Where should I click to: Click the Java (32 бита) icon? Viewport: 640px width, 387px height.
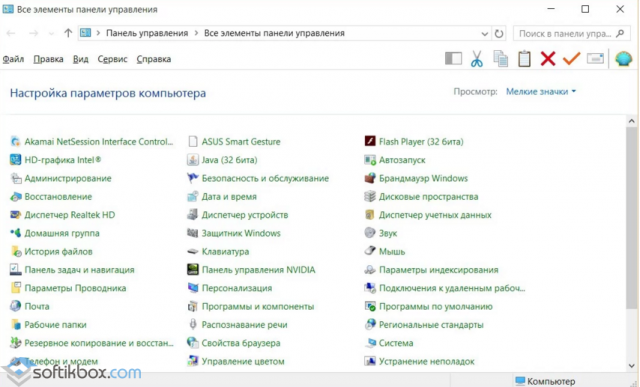(192, 160)
